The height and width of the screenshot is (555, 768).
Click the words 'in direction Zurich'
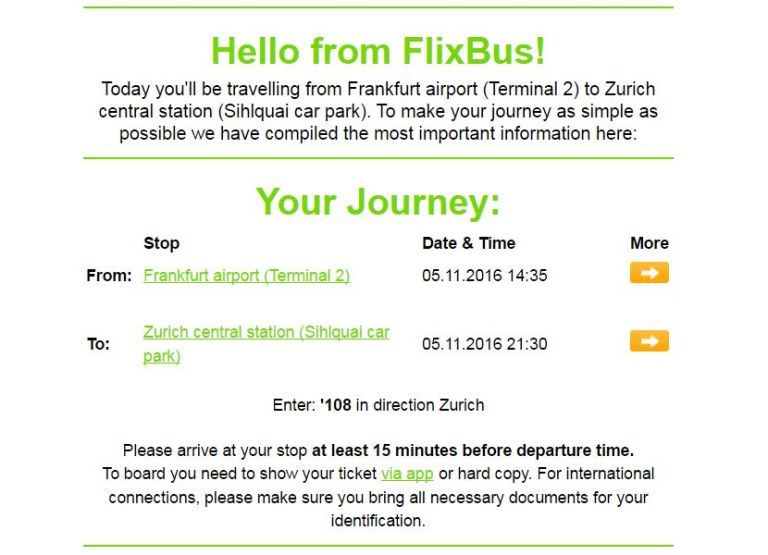tap(423, 405)
